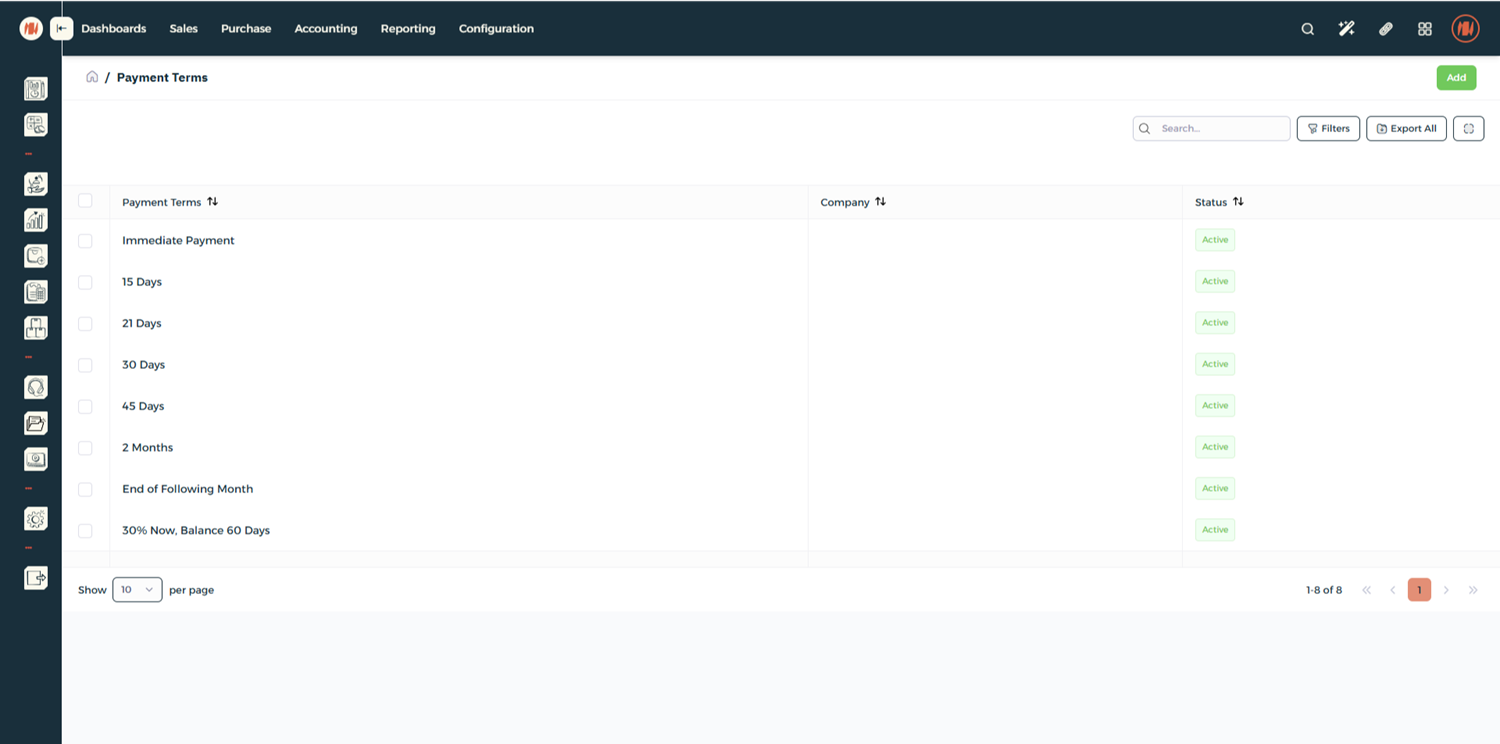Toggle fullscreen with the frame icon button

tap(1468, 129)
